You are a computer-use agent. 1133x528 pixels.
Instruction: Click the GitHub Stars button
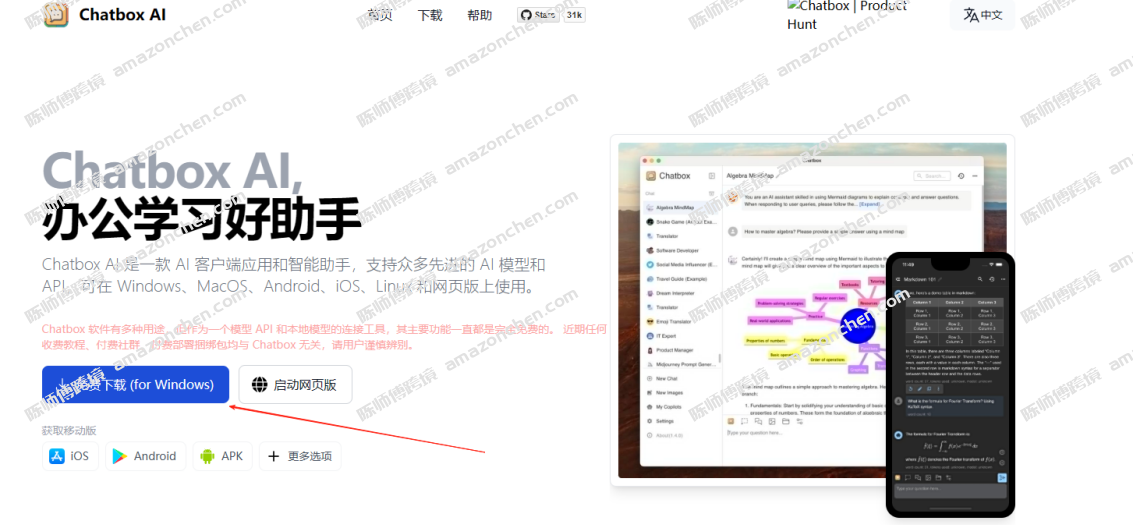tap(538, 15)
